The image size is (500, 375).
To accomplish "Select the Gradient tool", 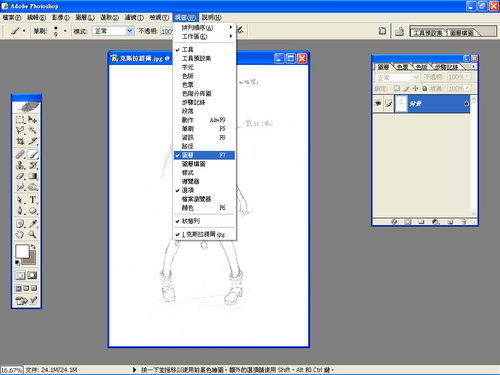I will (x=33, y=176).
